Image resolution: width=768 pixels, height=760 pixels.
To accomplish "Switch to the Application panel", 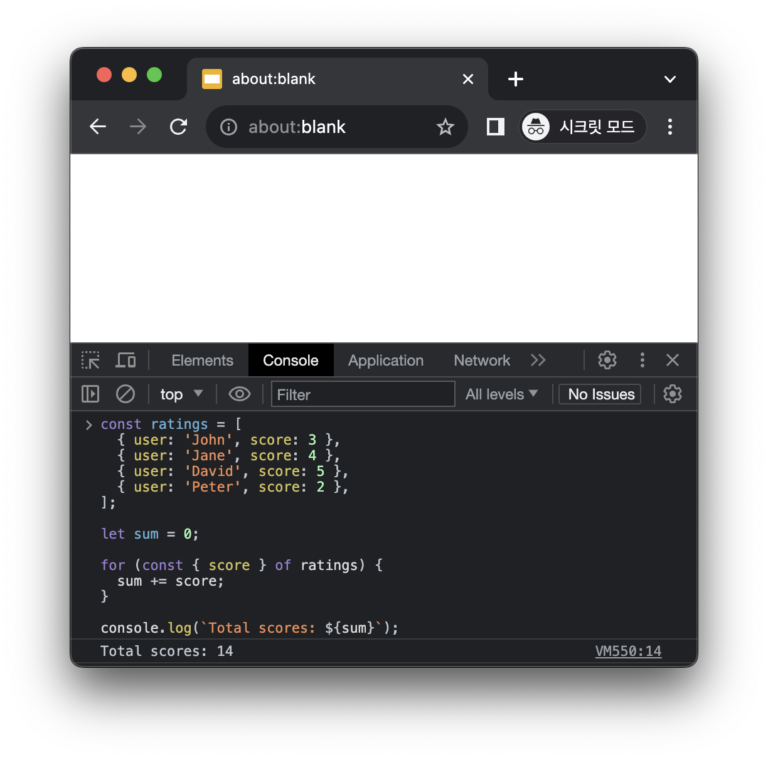I will [386, 361].
